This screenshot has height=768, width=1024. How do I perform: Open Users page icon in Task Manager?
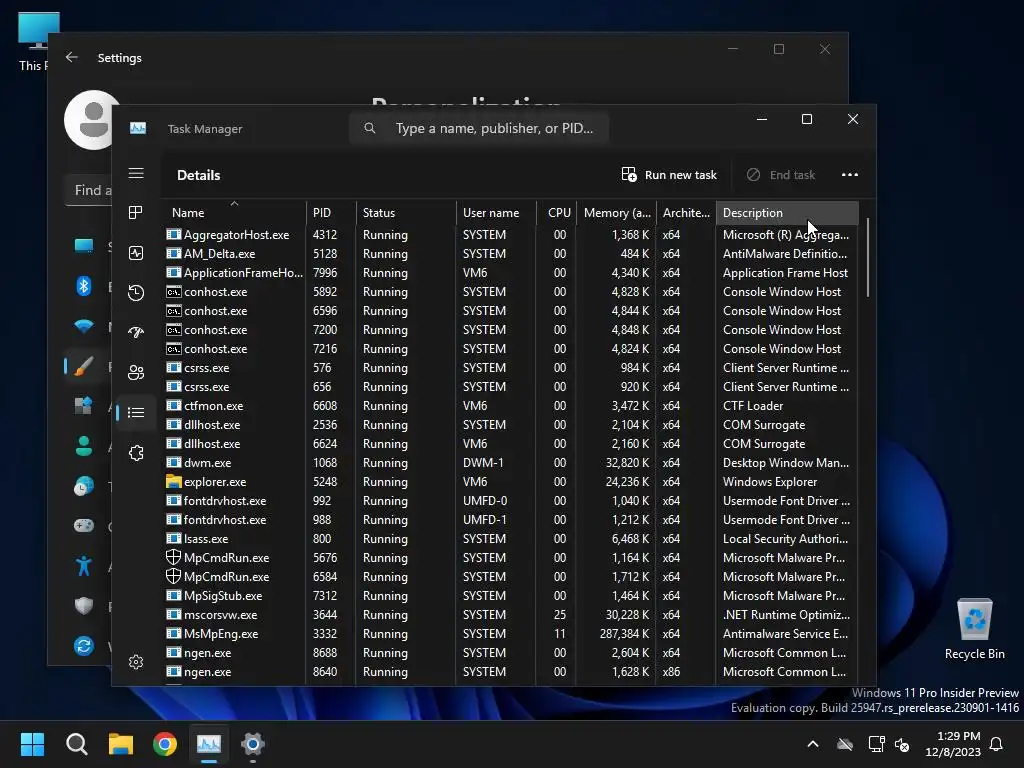pyautogui.click(x=136, y=372)
